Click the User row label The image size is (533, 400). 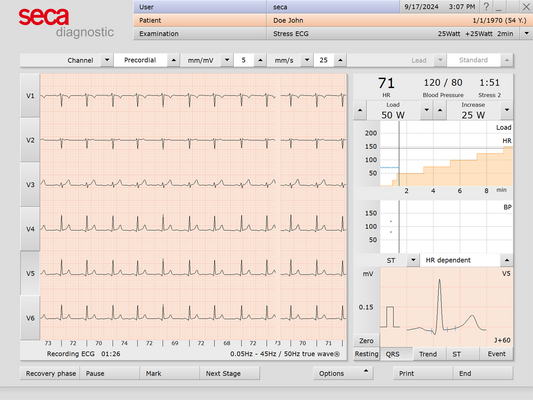(147, 7)
